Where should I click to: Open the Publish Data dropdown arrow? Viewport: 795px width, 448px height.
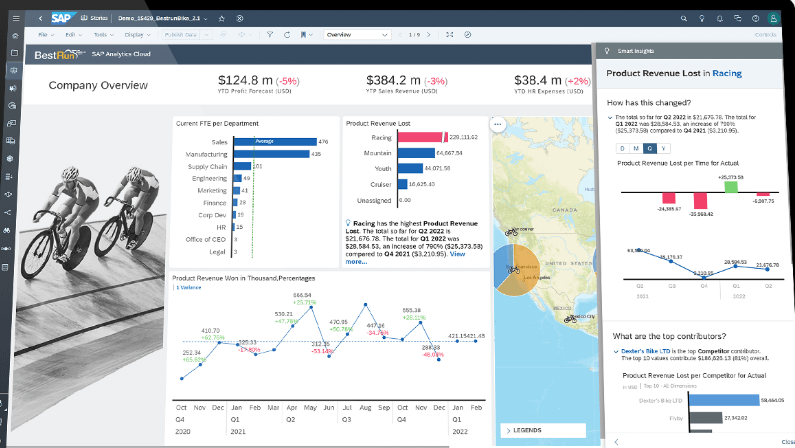206,34
